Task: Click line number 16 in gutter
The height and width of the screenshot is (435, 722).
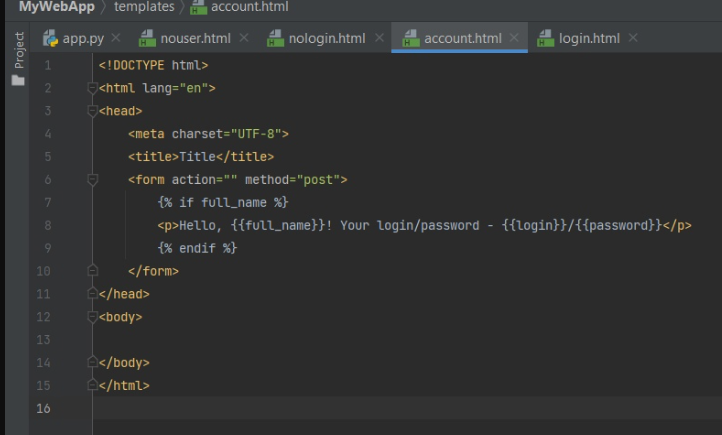Action: click(x=43, y=409)
